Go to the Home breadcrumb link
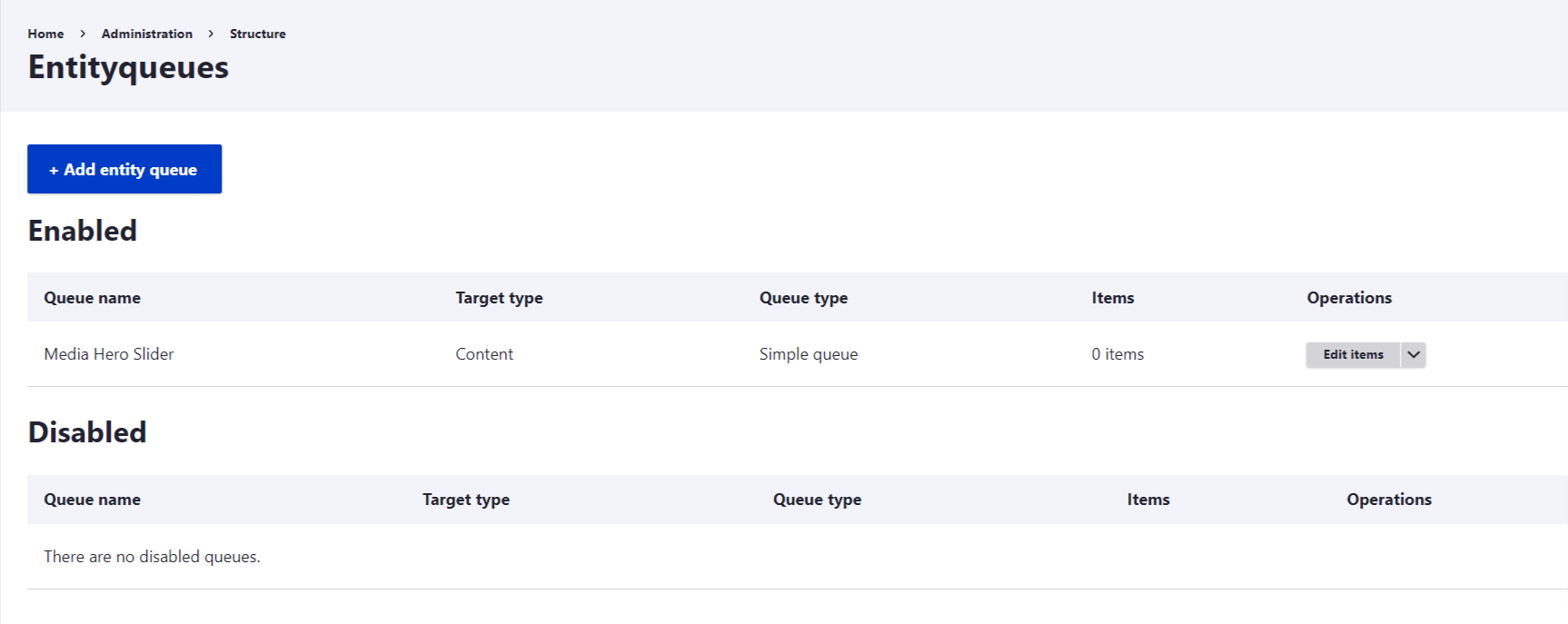Image resolution: width=1568 pixels, height=624 pixels. tap(45, 34)
